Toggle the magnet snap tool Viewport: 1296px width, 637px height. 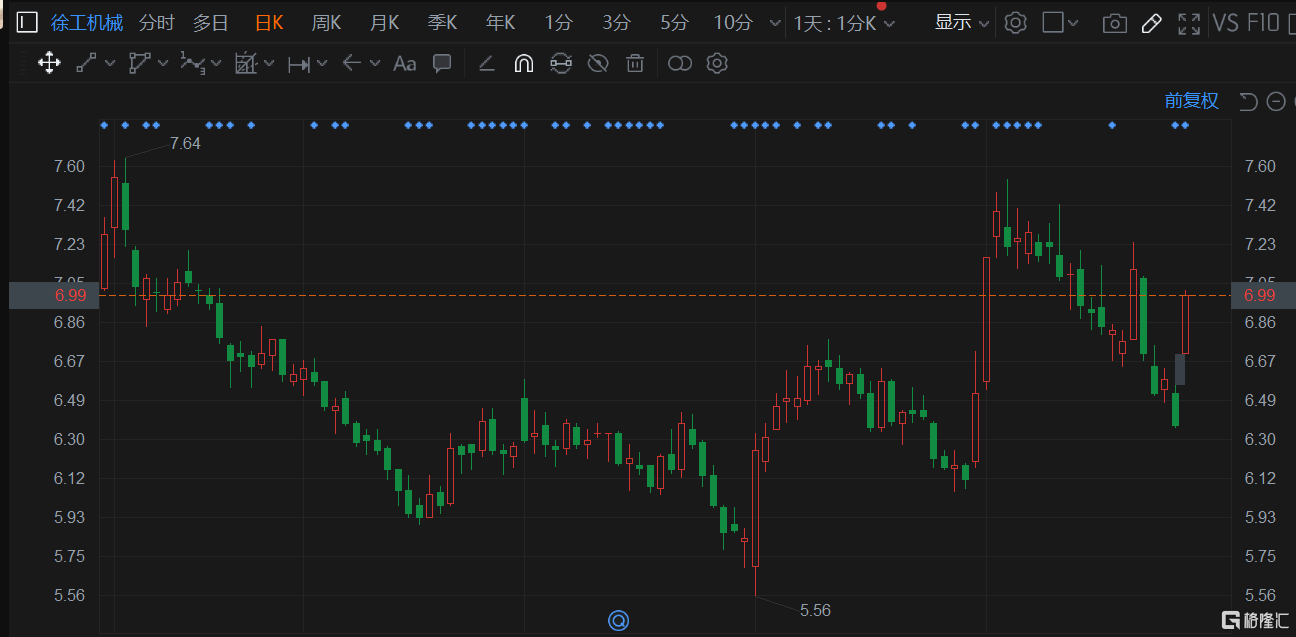tap(523, 64)
